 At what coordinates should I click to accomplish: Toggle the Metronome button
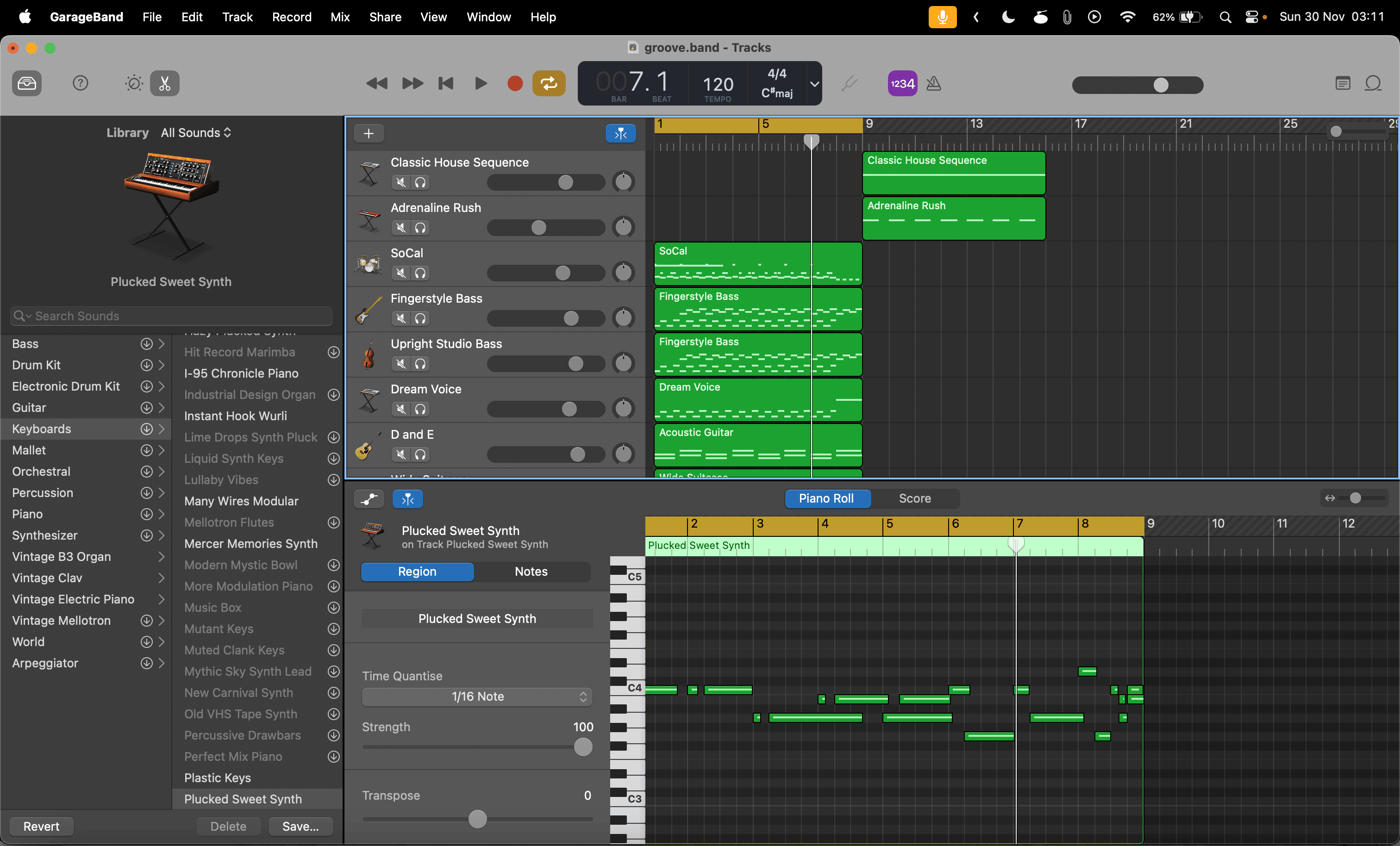(933, 83)
